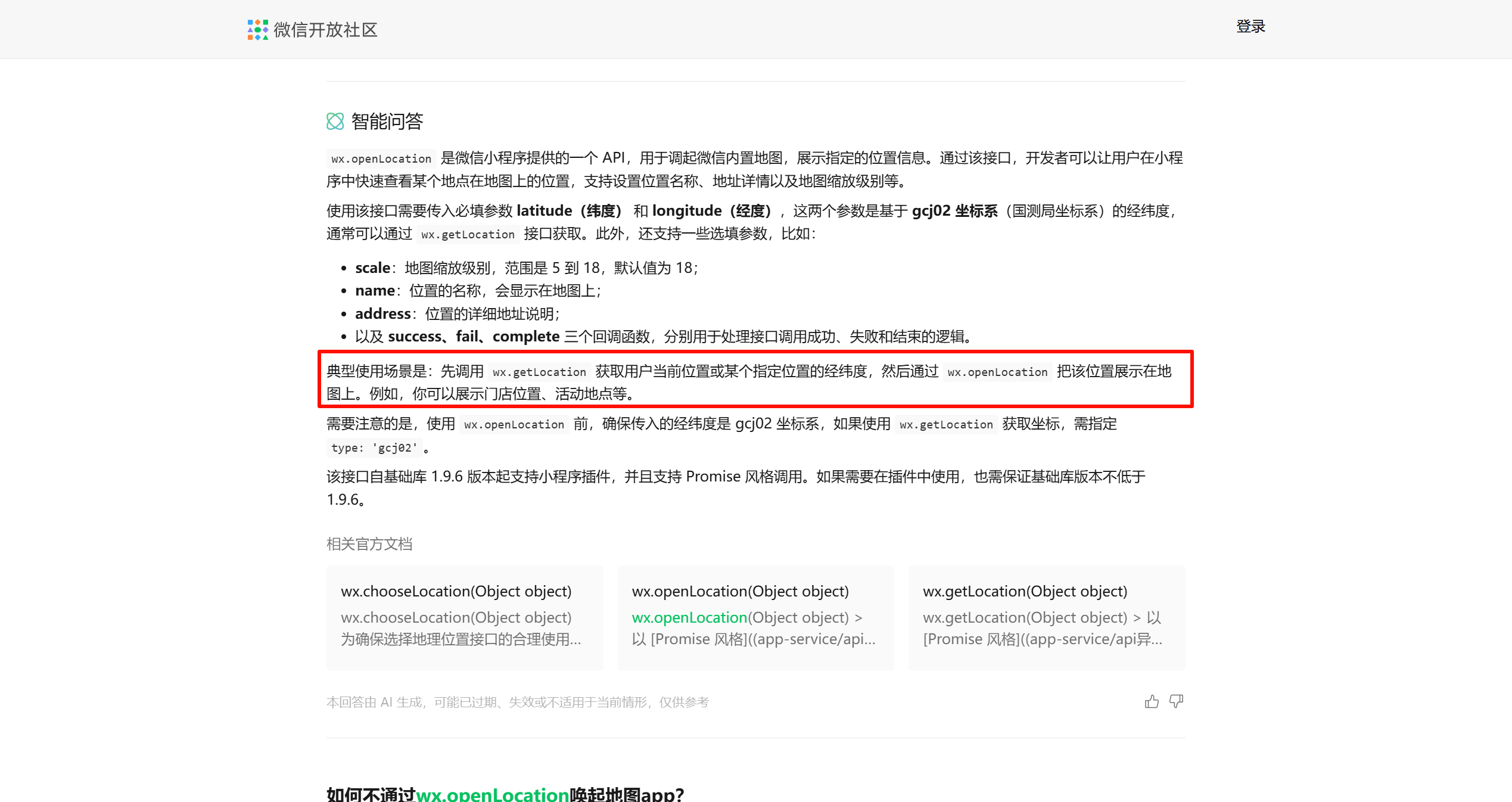The height and width of the screenshot is (802, 1512).
Task: Click the address bullet list item
Action: click(x=457, y=314)
